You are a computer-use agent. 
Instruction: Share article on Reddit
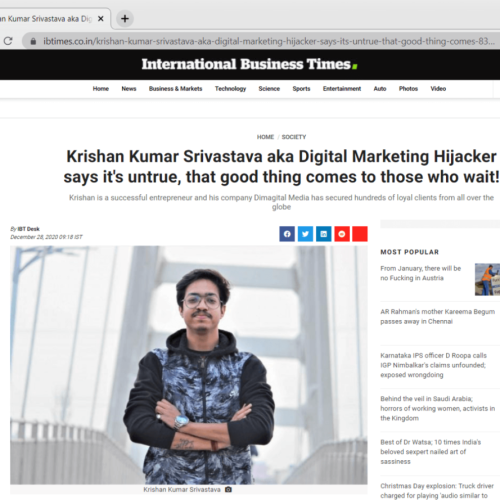(x=342, y=234)
